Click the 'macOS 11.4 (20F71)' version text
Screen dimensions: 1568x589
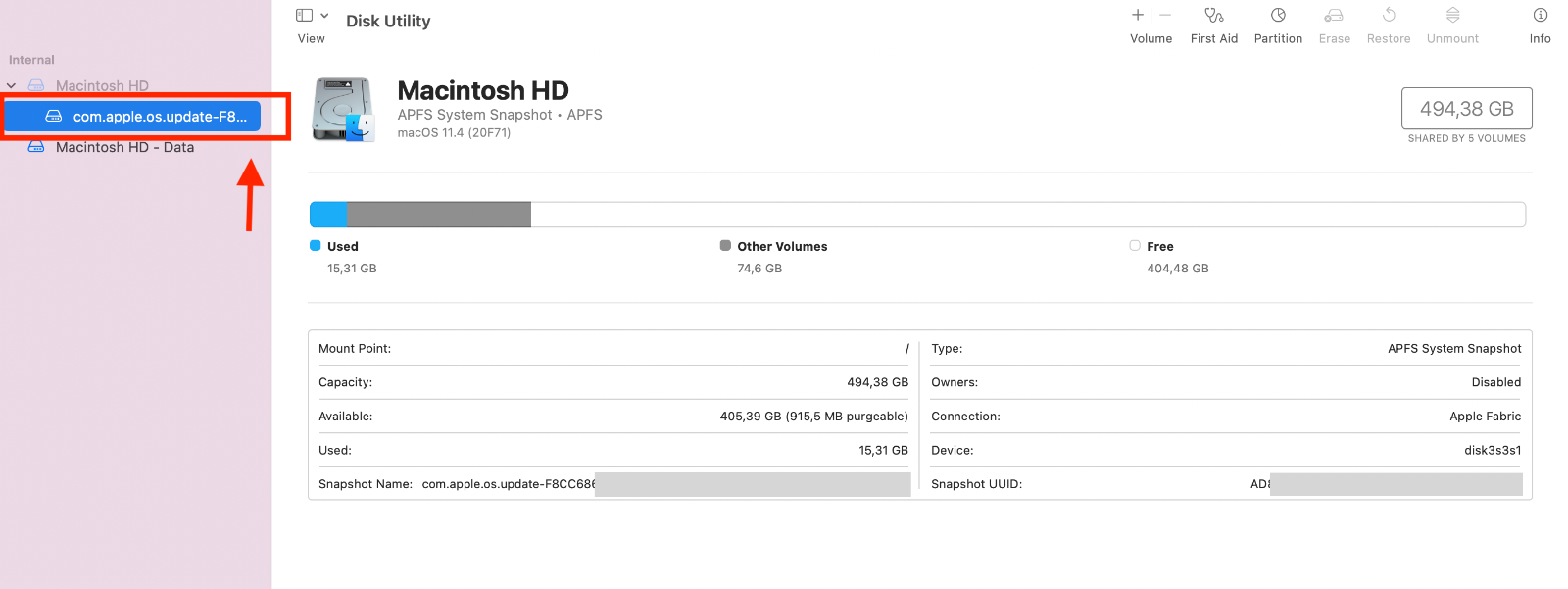click(x=454, y=133)
